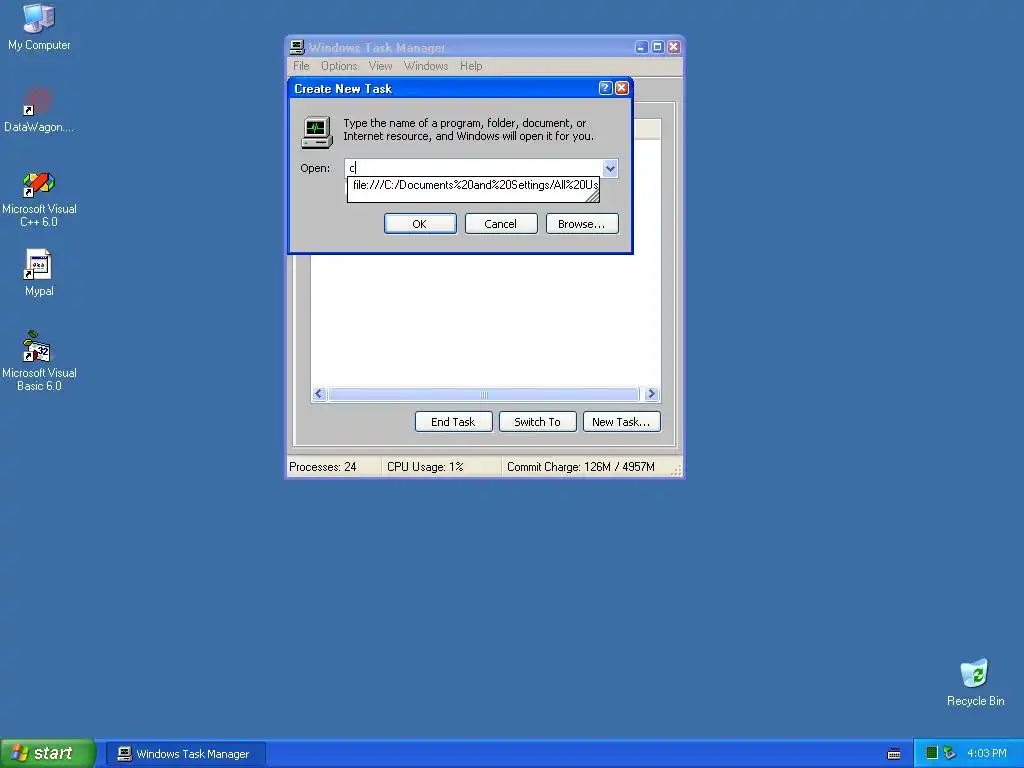Screen dimensions: 1024x768
Task: Open the Help menu in Task Manager
Action: click(471, 66)
